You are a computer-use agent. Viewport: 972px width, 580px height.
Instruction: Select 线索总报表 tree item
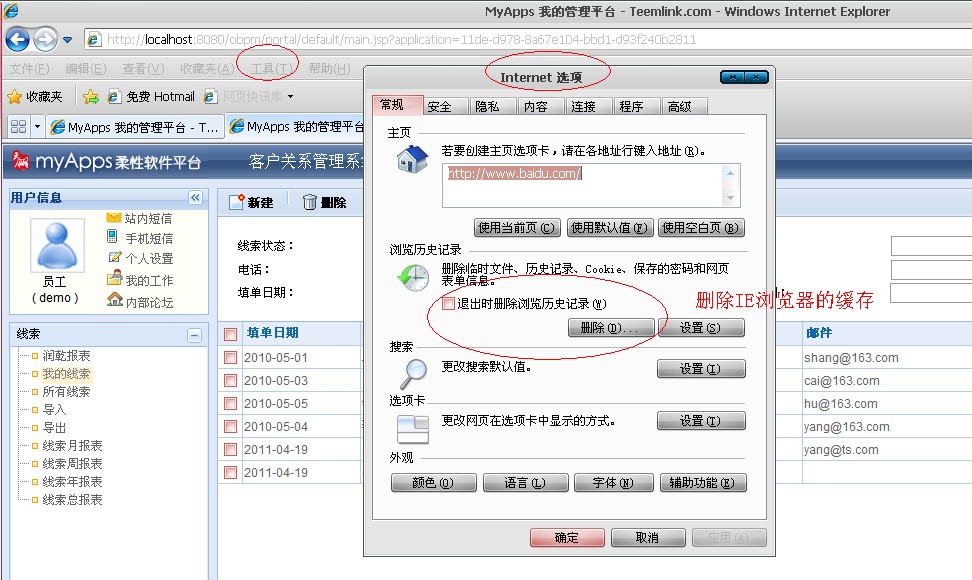coord(73,499)
